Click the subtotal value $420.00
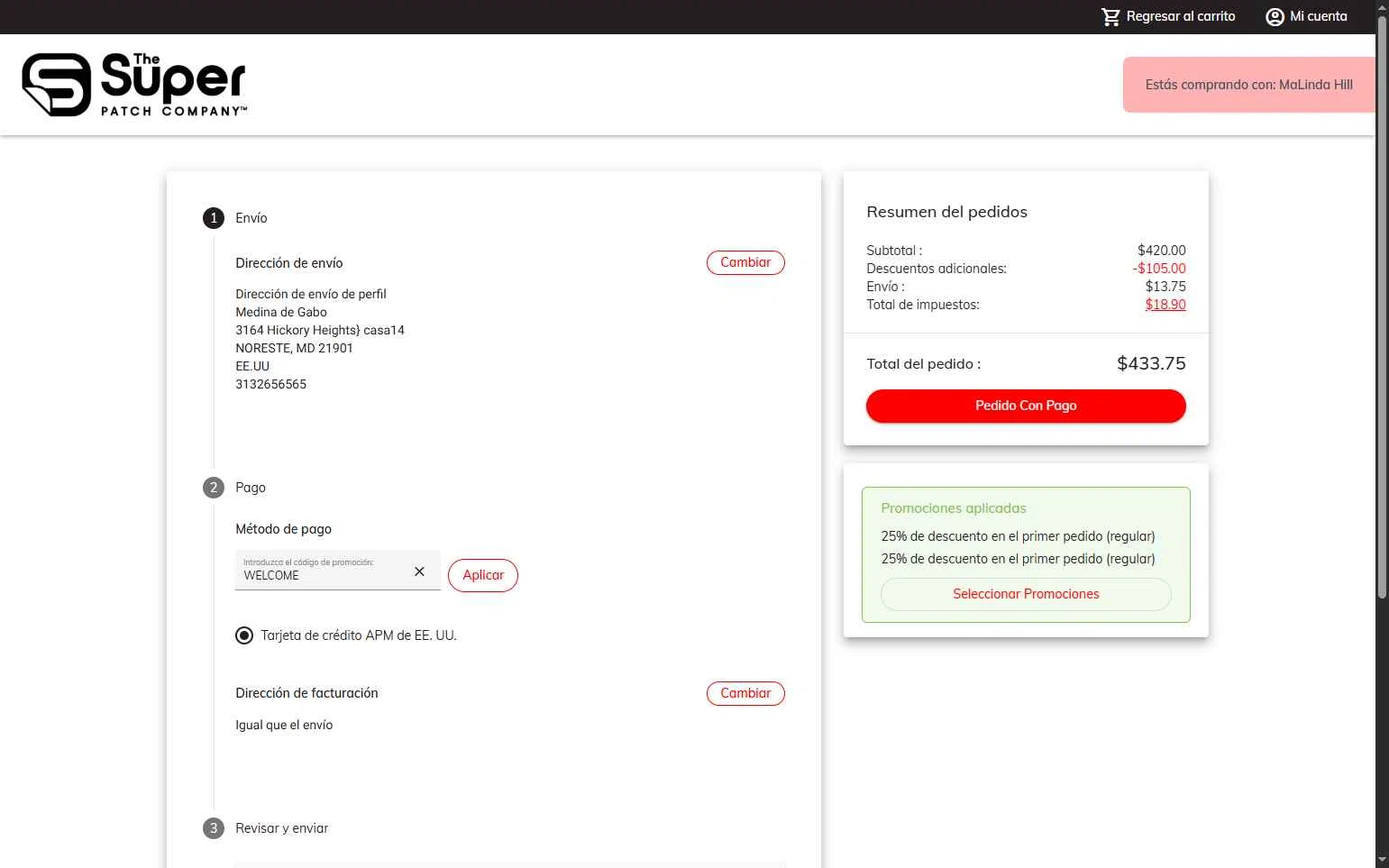 pyautogui.click(x=1162, y=251)
